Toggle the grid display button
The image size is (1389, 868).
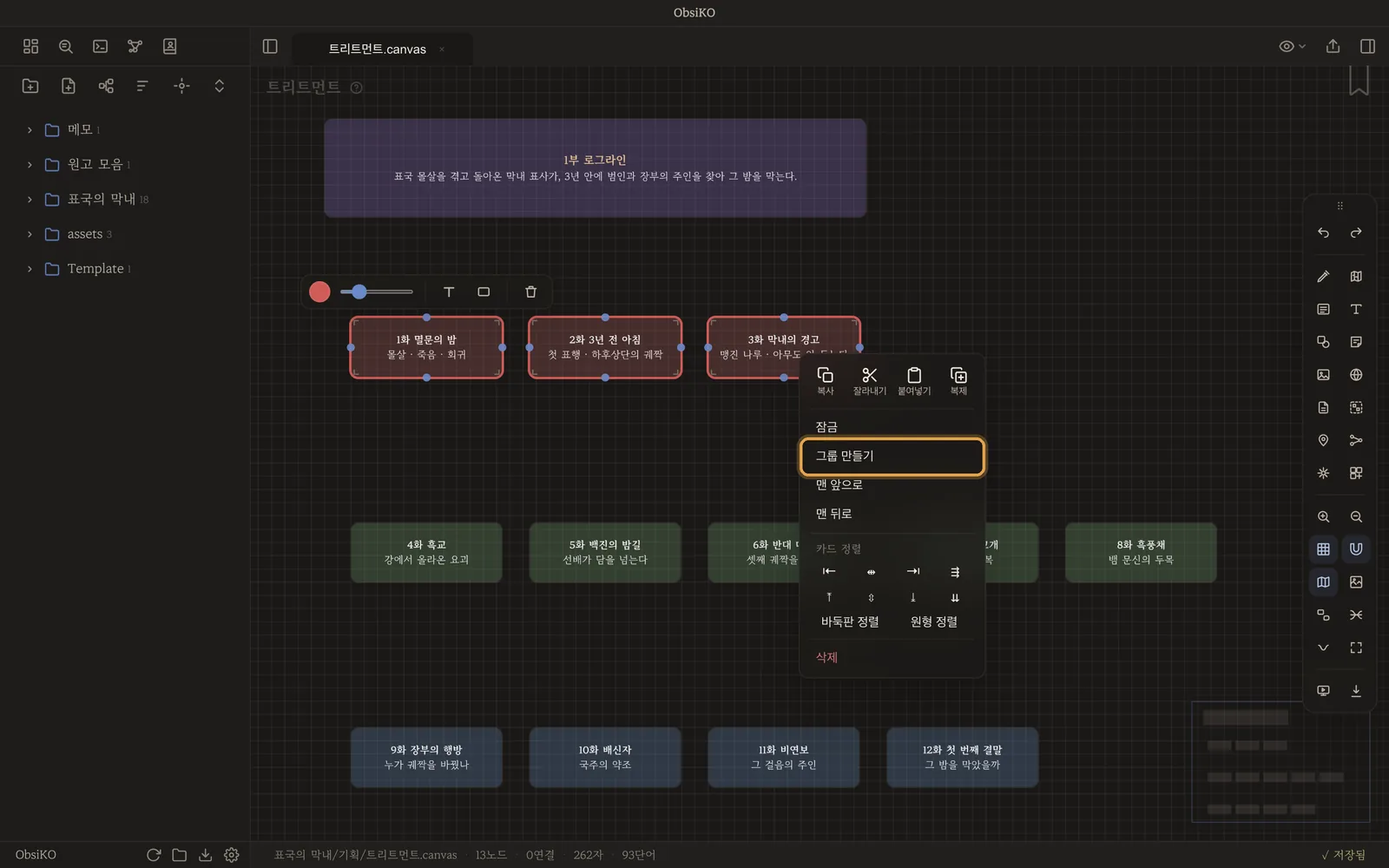click(x=1323, y=549)
